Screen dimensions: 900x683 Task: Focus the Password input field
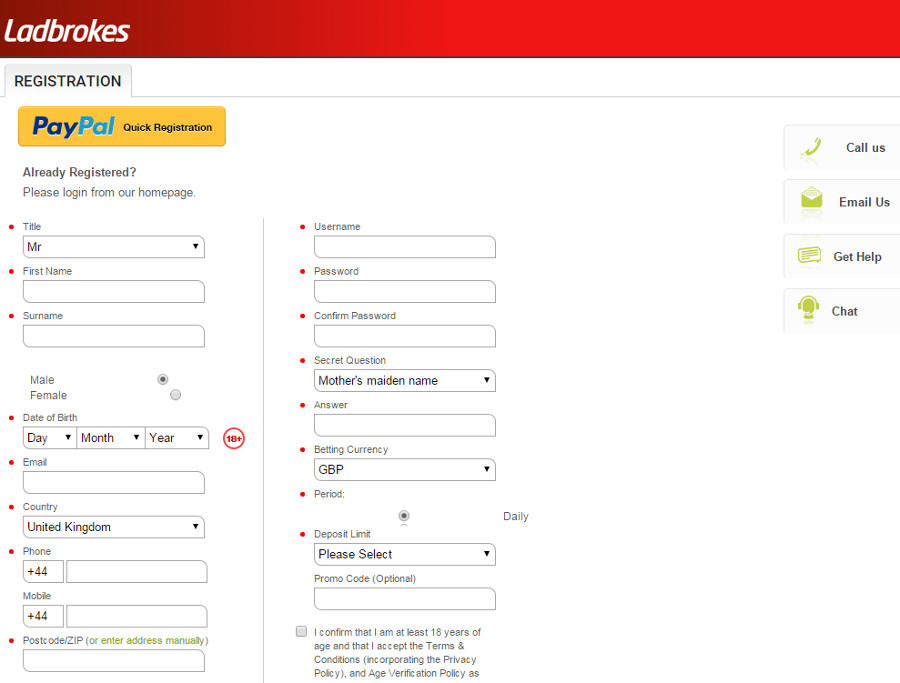click(405, 292)
